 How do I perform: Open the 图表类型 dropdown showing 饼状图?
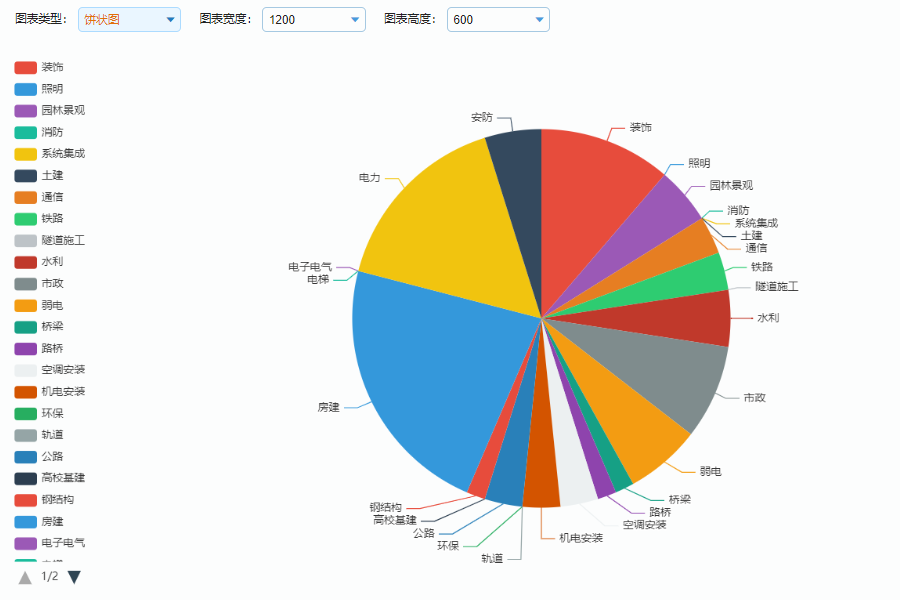tap(129, 20)
